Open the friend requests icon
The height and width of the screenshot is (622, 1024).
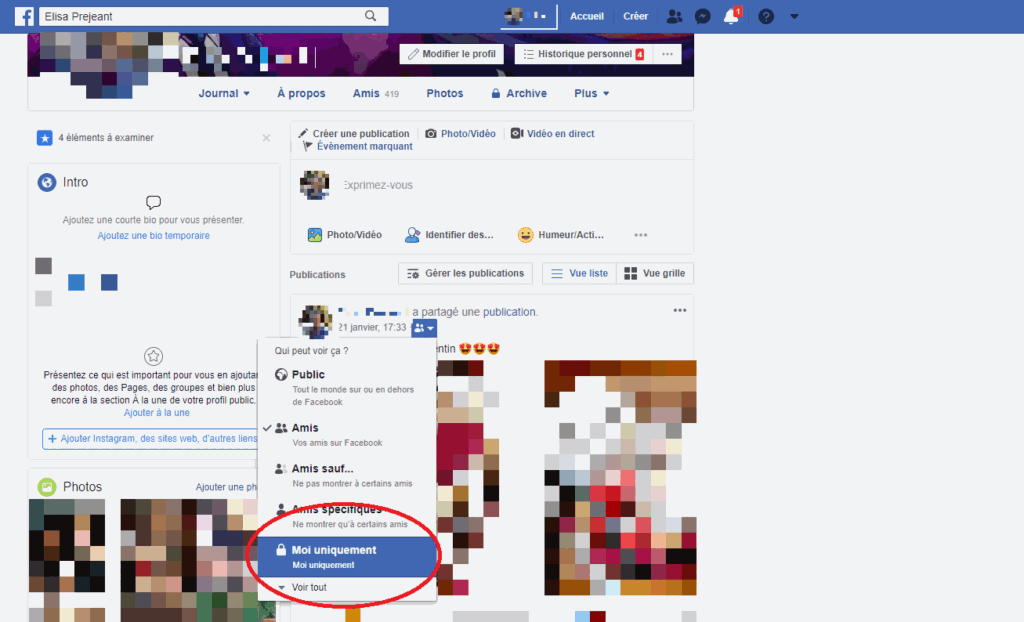click(x=674, y=15)
